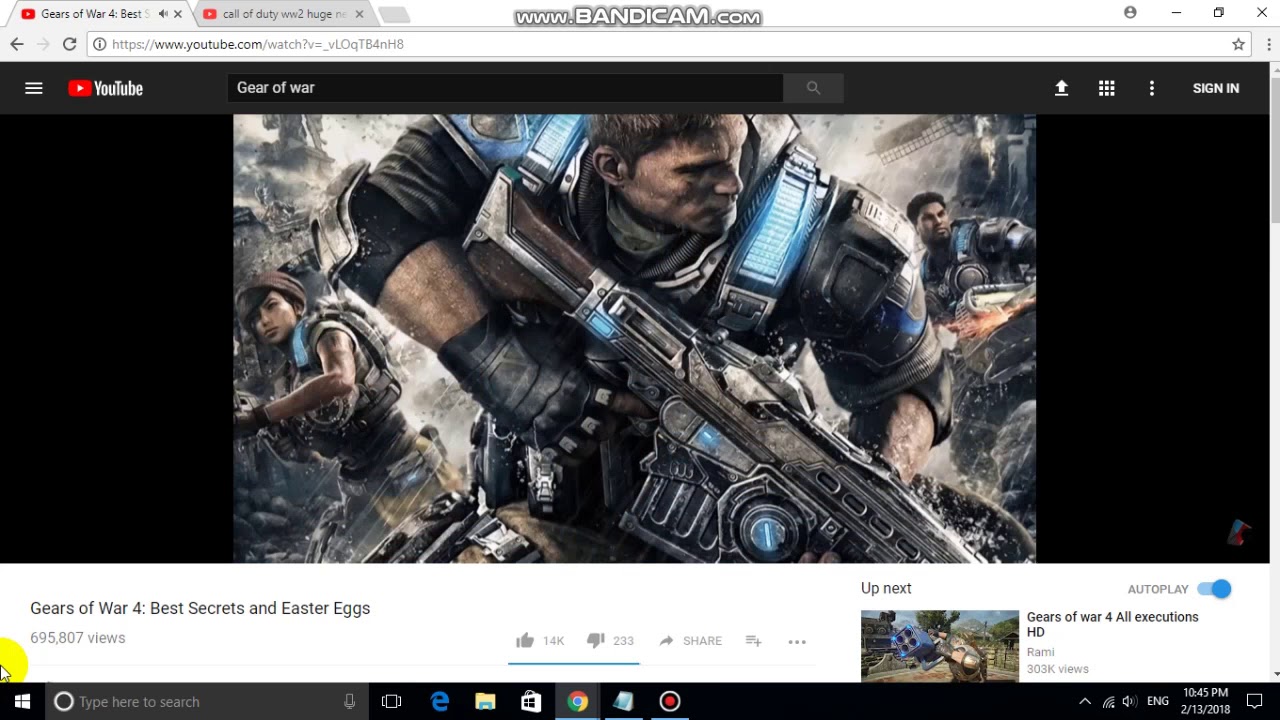Open the YouTube guide hamburger menu

click(x=34, y=88)
